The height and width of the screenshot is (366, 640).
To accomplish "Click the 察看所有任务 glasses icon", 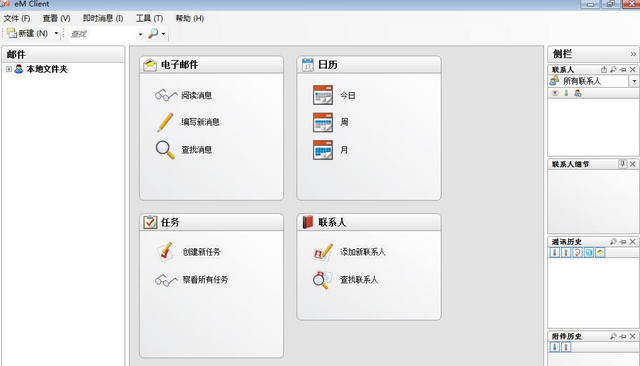I will coord(166,280).
